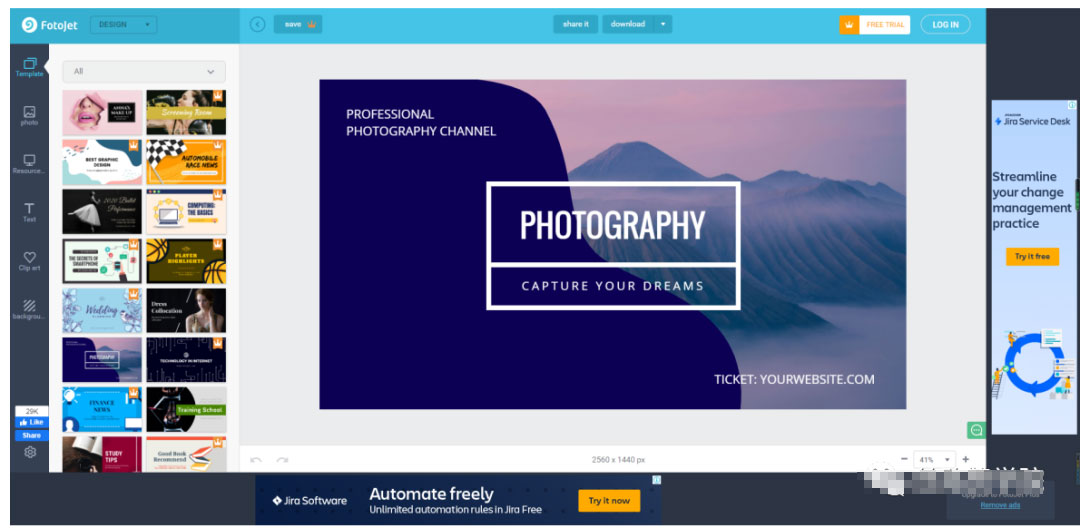The height and width of the screenshot is (528, 1080).
Task: Click the save button
Action: 298,24
